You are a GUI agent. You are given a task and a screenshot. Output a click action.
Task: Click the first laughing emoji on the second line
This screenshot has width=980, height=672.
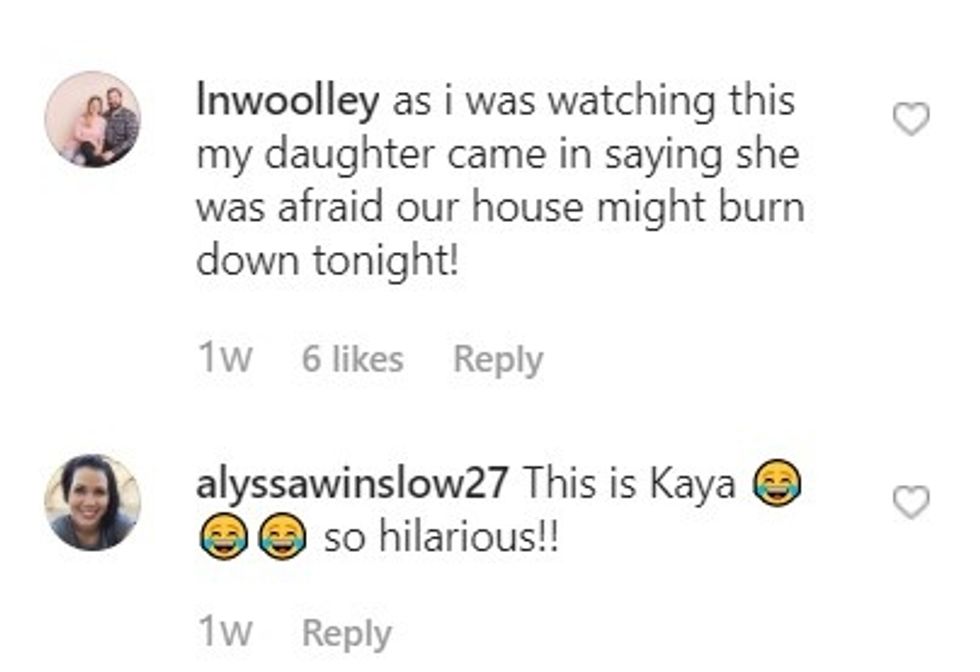coord(224,536)
